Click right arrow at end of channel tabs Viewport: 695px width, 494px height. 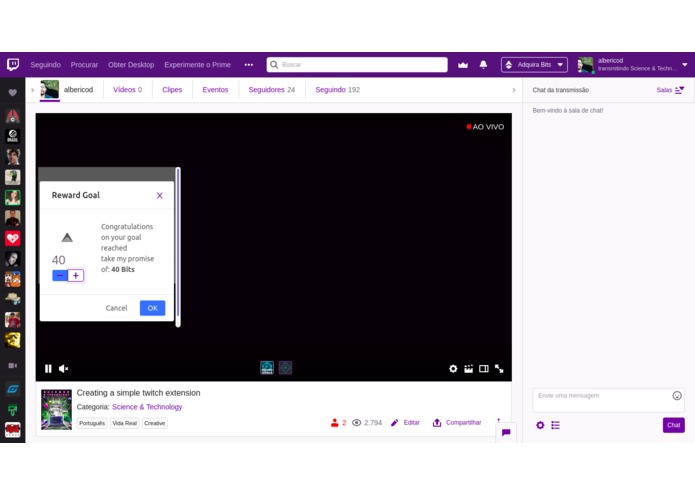[514, 90]
